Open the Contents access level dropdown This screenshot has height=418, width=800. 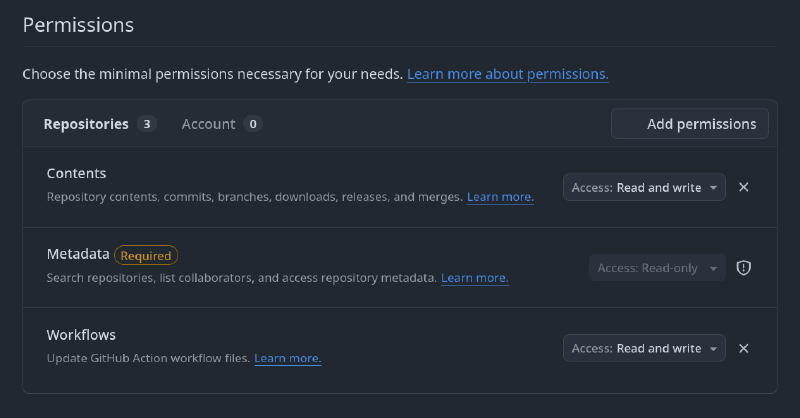coord(644,187)
